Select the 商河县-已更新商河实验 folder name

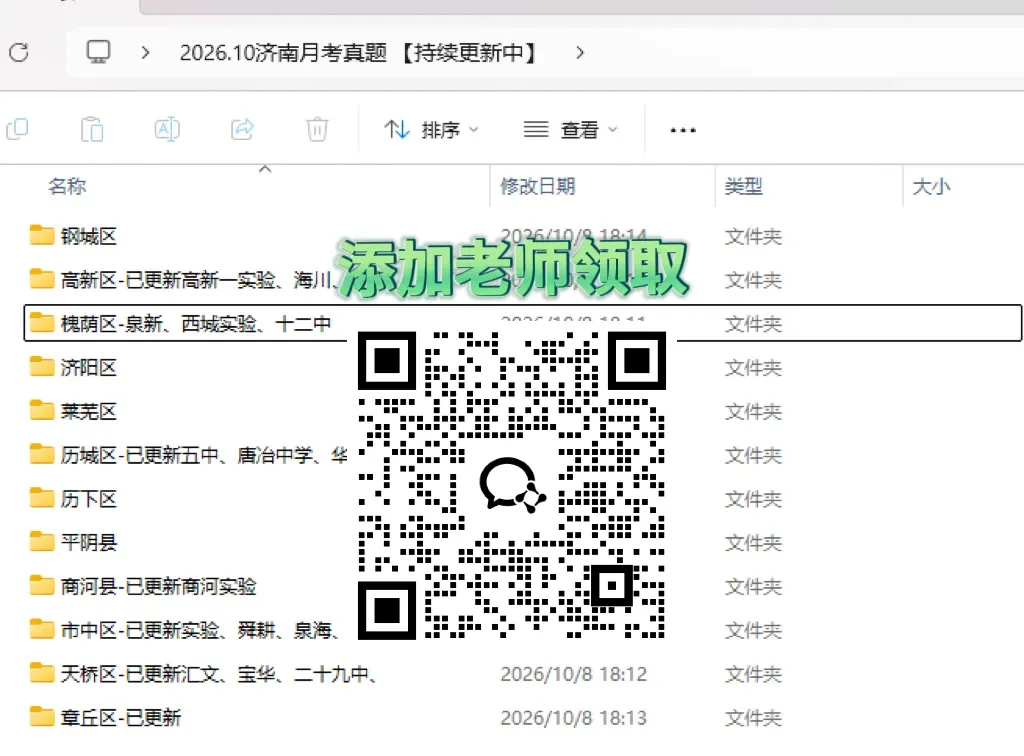(159, 586)
